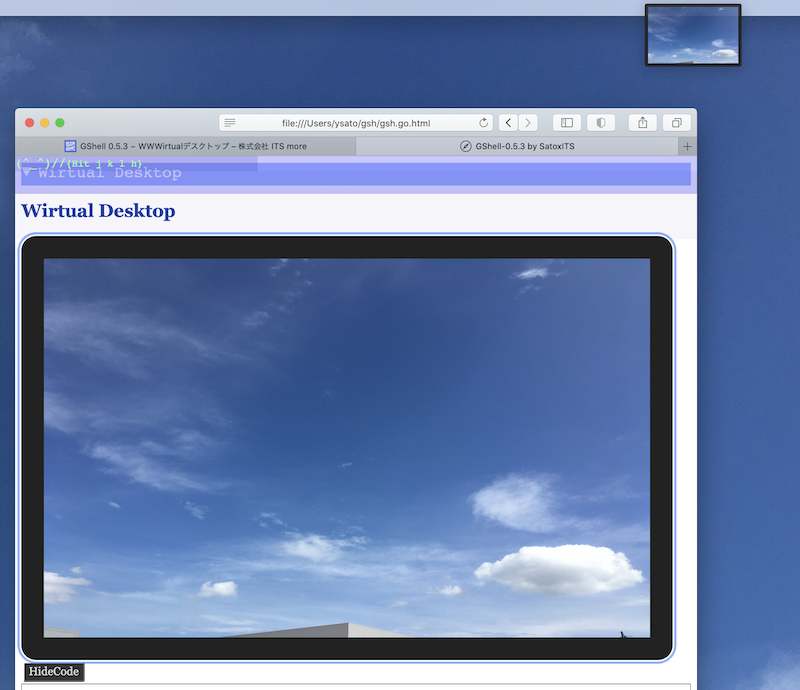Switch to the GShell 0.5.3 WWWirtual tab
This screenshot has height=690, width=800.
pyautogui.click(x=186, y=146)
